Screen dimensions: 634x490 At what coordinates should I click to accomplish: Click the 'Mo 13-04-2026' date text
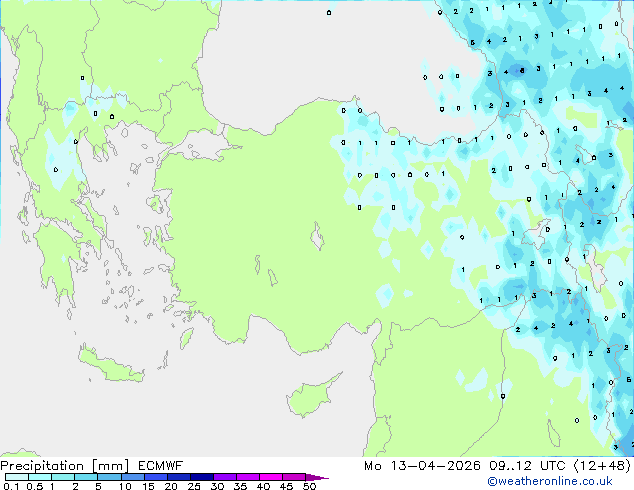(x=422, y=466)
